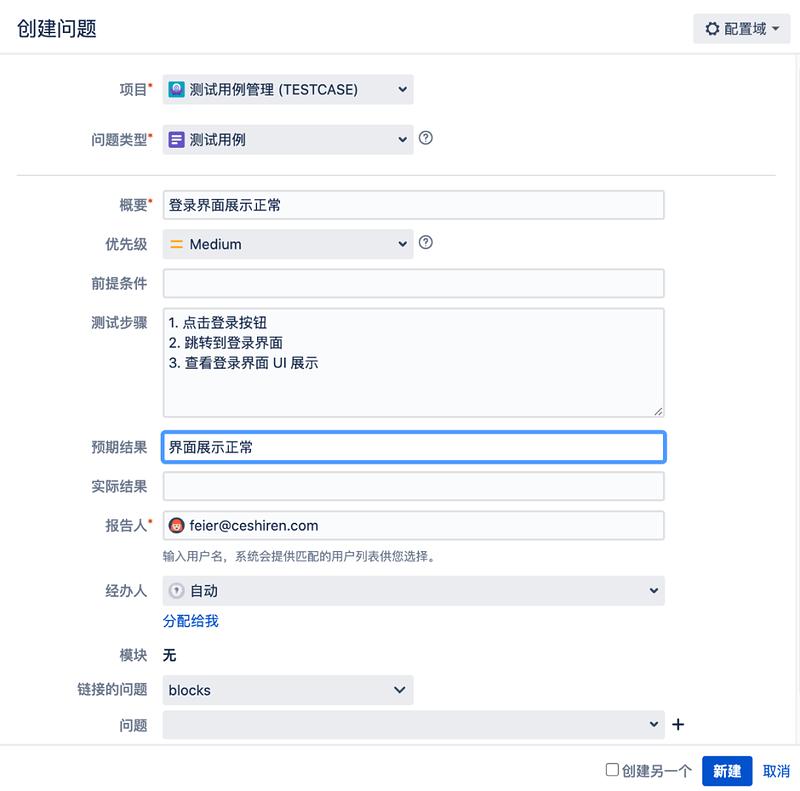Click the 新建 create button
800x791 pixels.
[726, 771]
